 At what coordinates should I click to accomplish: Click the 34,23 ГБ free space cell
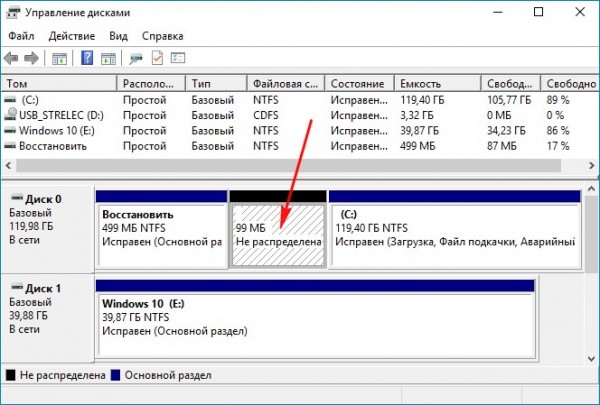(x=506, y=131)
